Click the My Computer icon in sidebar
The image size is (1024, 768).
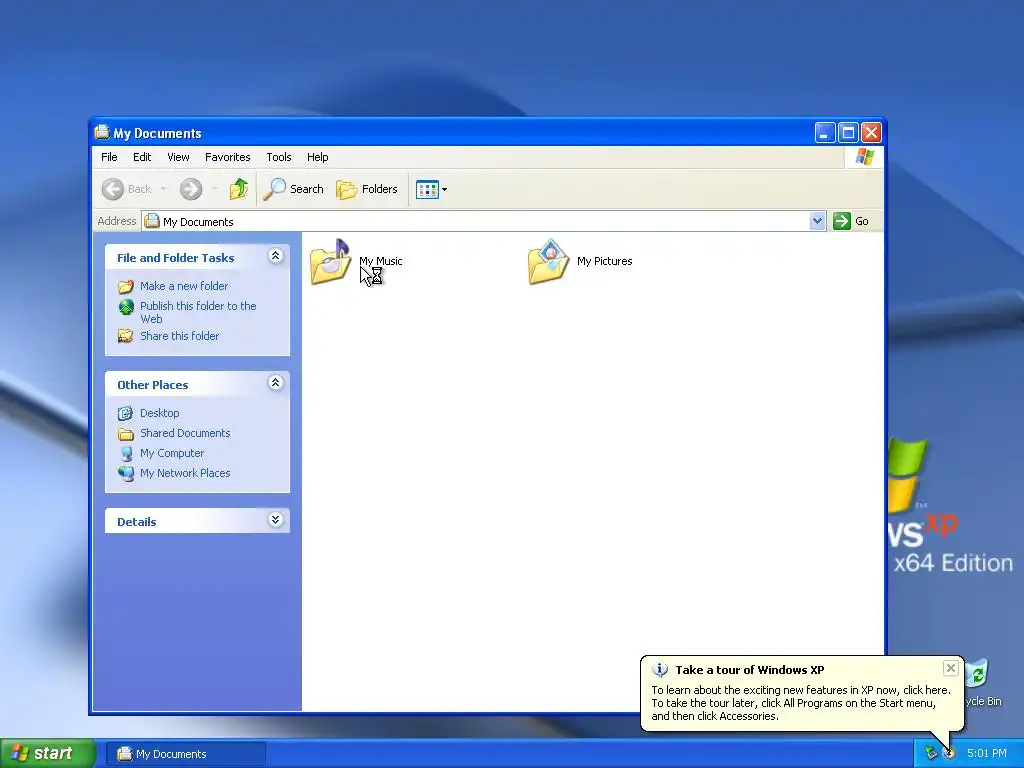click(126, 454)
